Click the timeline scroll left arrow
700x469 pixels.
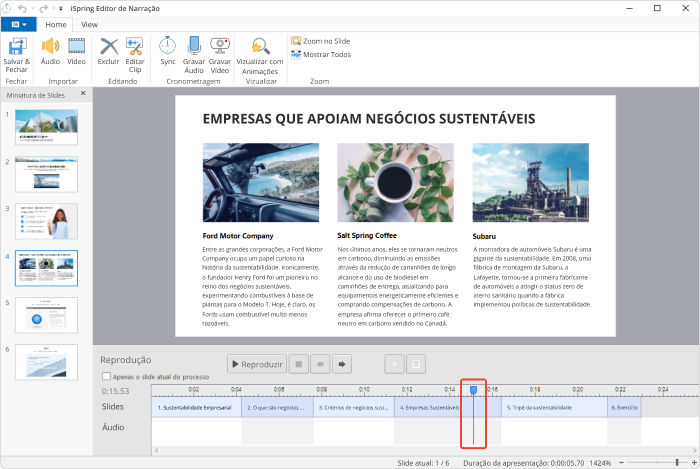point(156,450)
